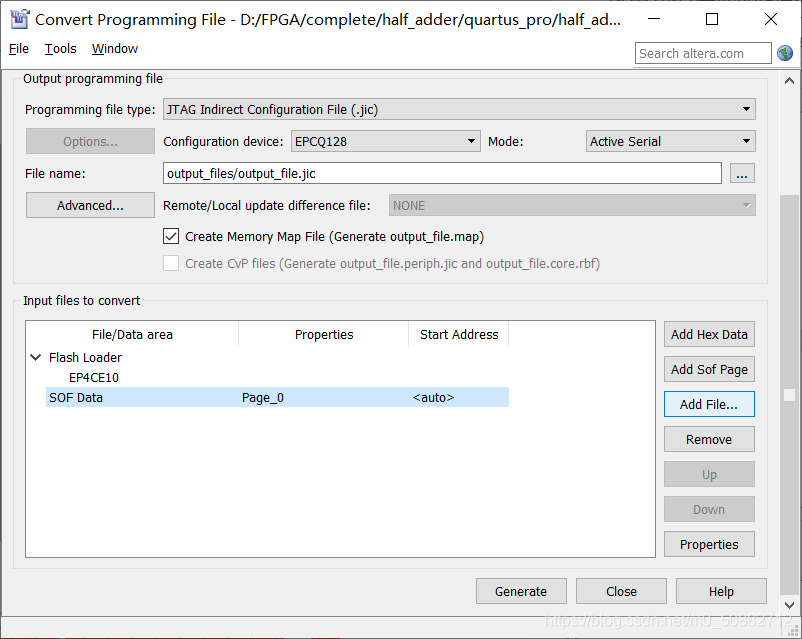
Task: Click the Convert Programming File app icon
Action: coord(19,19)
